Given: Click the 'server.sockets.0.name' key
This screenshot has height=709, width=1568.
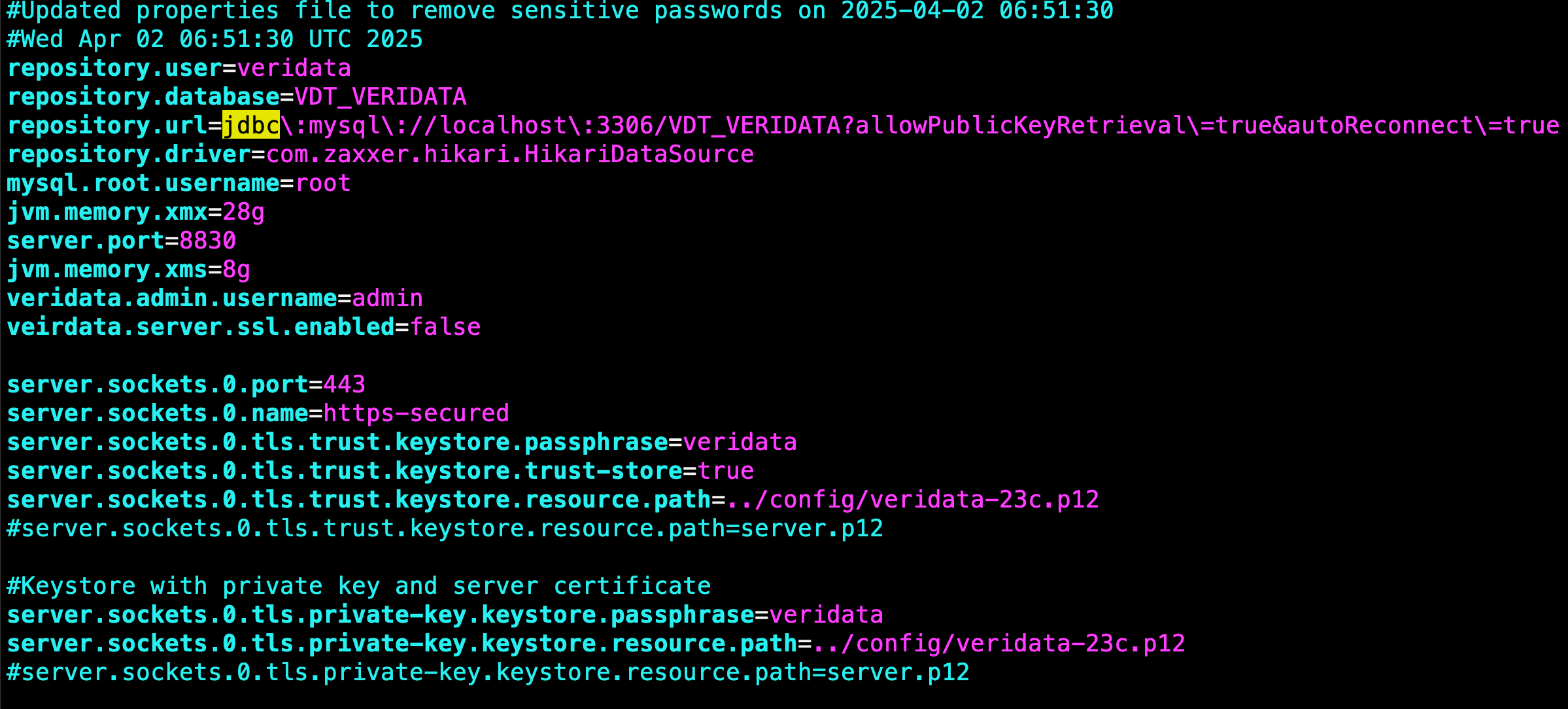Looking at the screenshot, I should click(158, 413).
